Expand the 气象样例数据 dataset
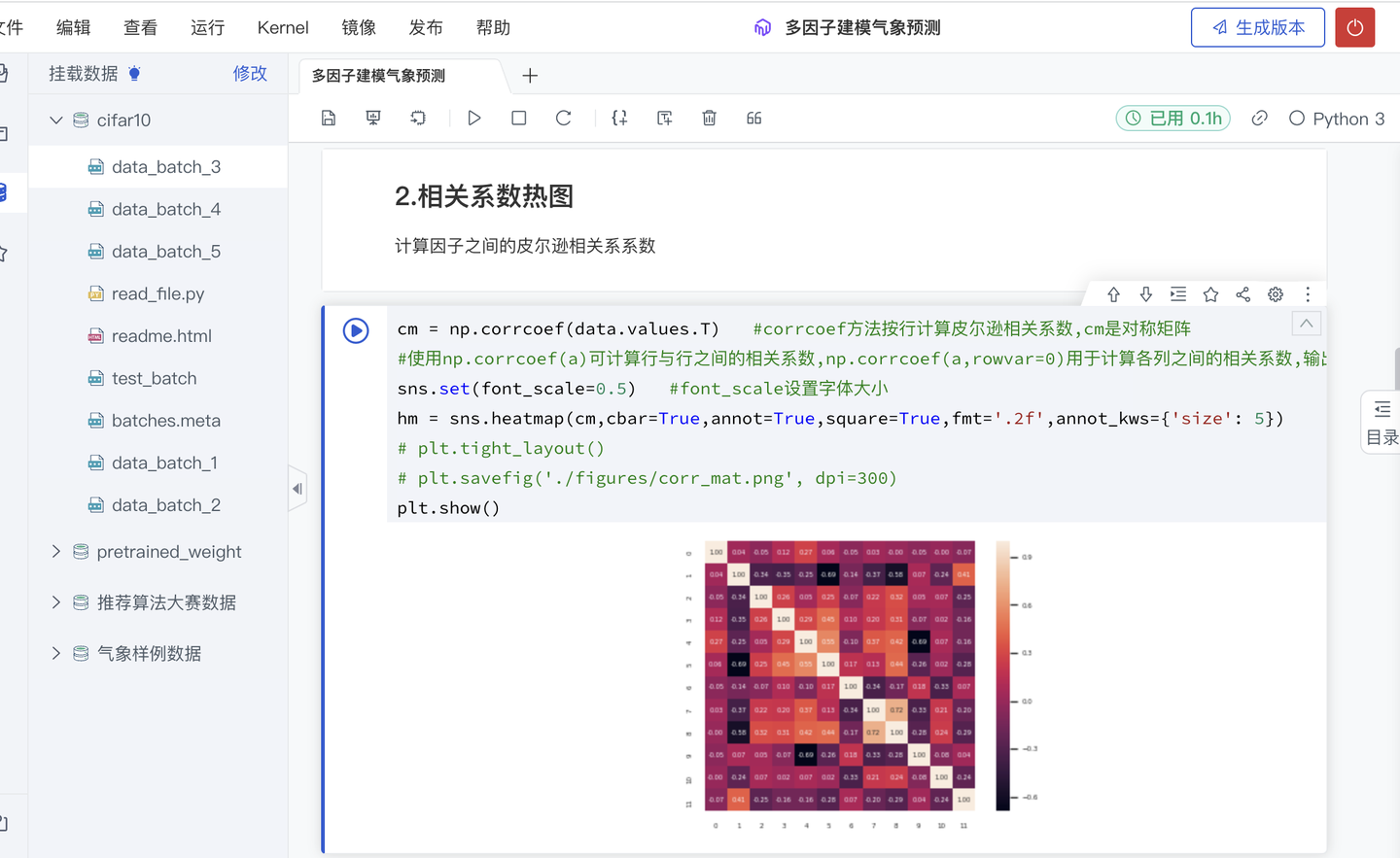 point(56,653)
